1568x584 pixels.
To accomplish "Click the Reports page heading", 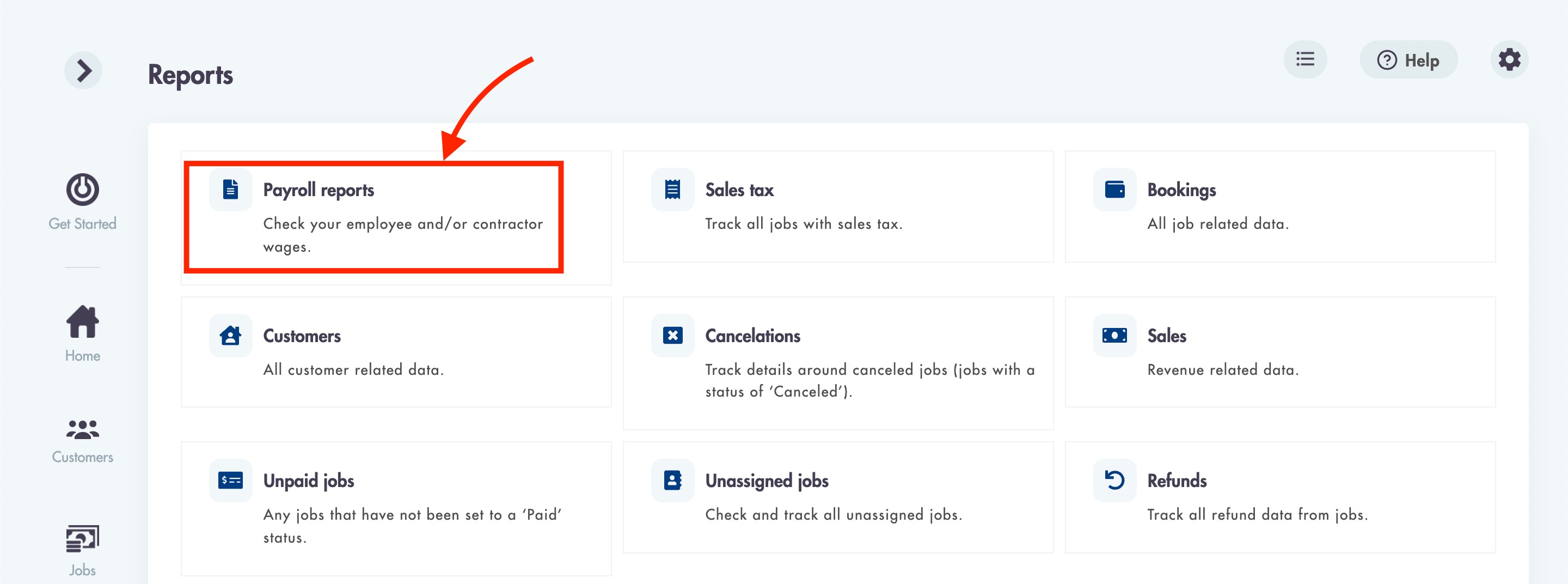I will pyautogui.click(x=191, y=75).
